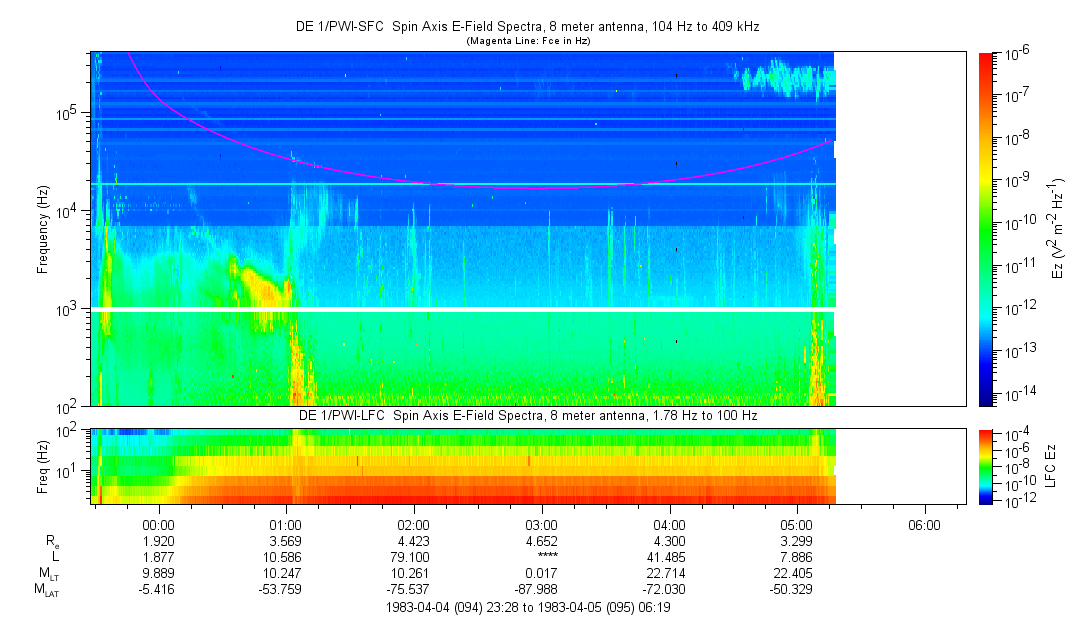Select the 05:00 time tick label
The width and height of the screenshot is (1083, 620).
pyautogui.click(x=796, y=524)
